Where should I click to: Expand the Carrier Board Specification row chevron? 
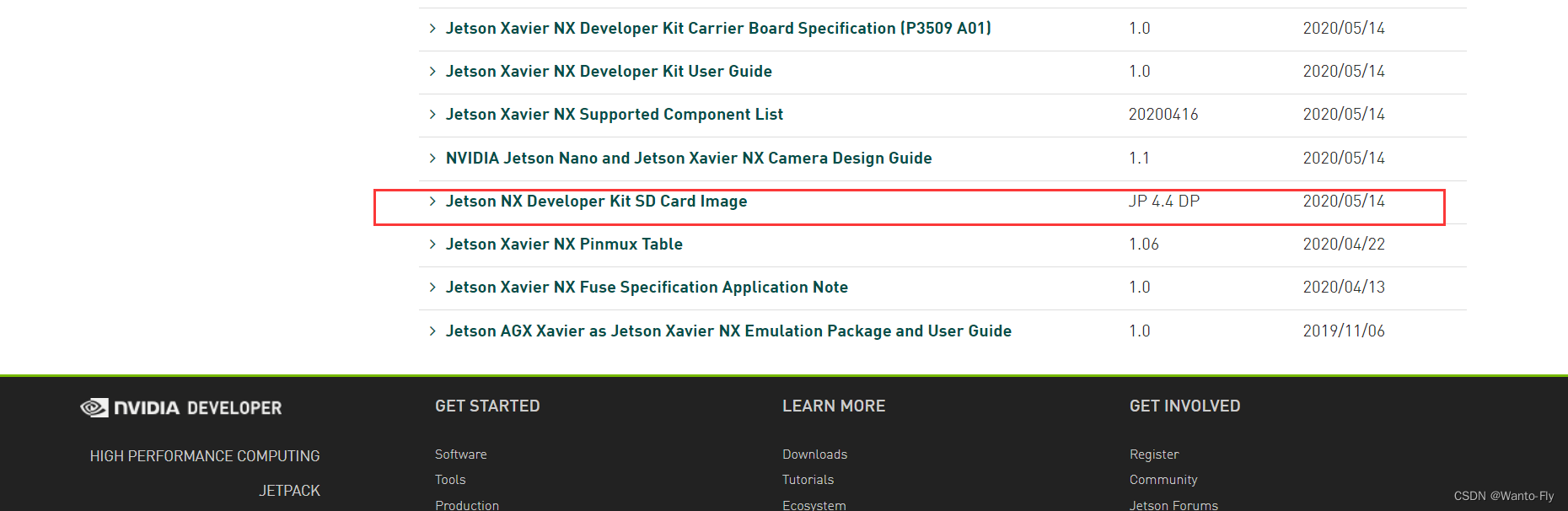click(x=432, y=29)
